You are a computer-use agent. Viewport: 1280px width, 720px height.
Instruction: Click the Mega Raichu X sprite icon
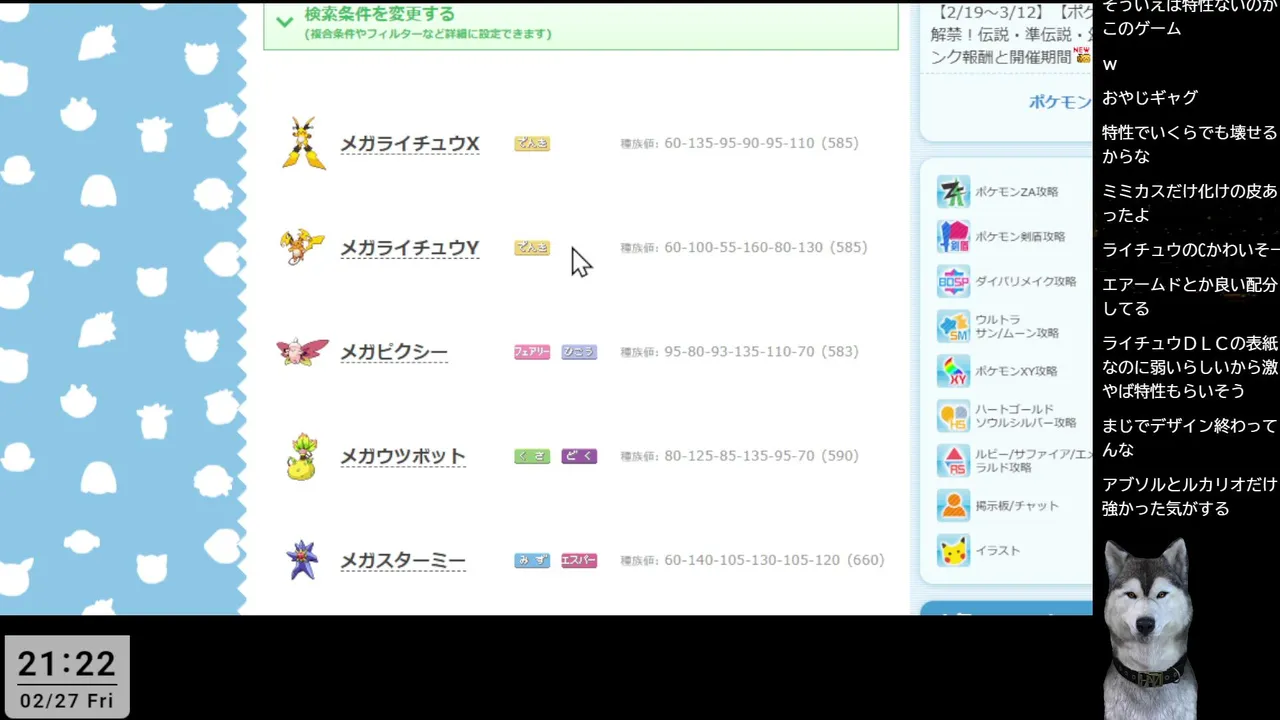click(302, 143)
